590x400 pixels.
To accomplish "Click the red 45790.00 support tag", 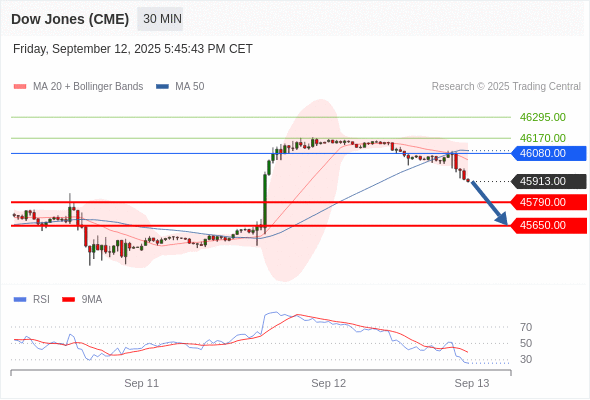I will (549, 202).
